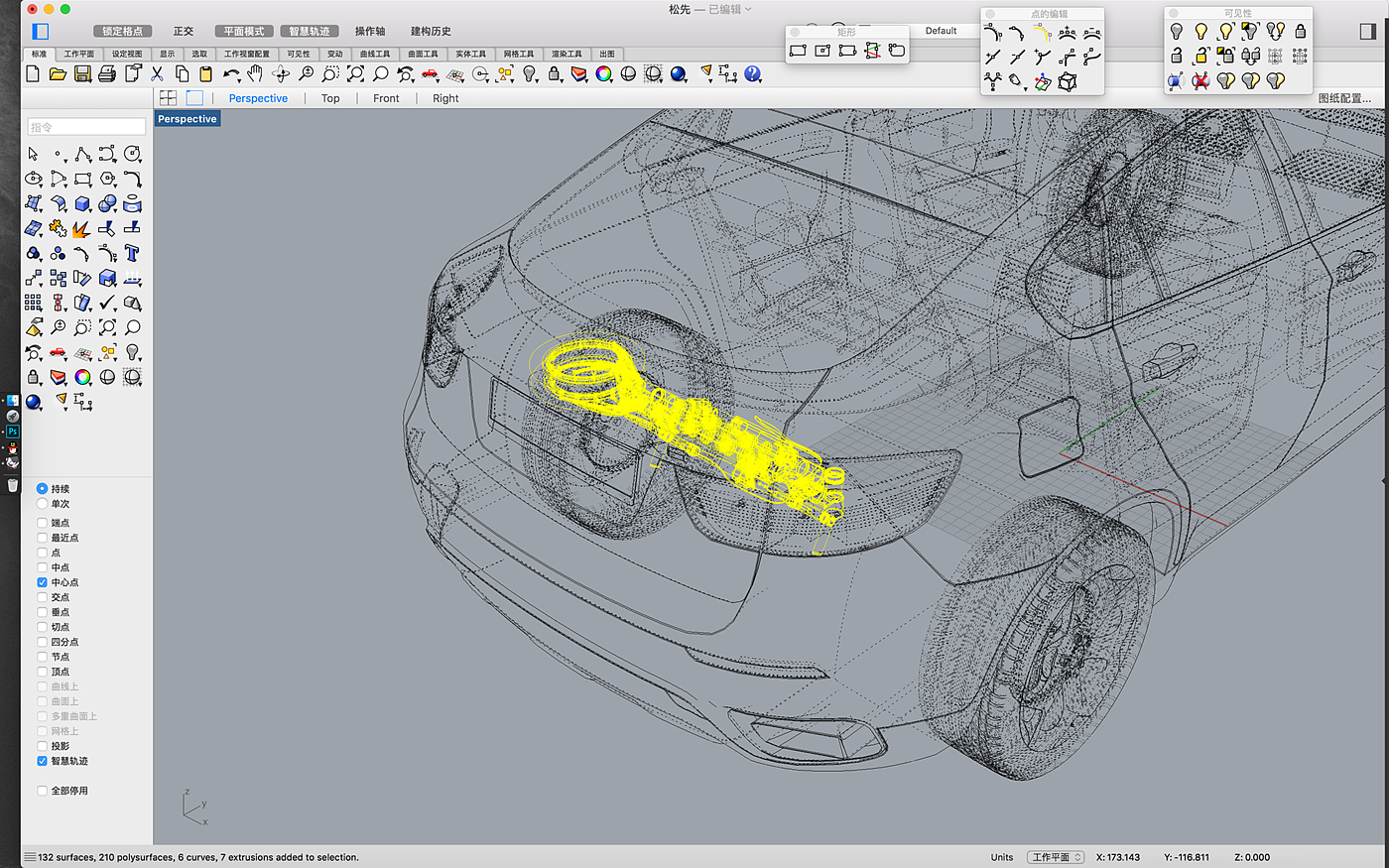Click the Lock icon in the 可见性 panel
1389x868 pixels.
click(1300, 32)
